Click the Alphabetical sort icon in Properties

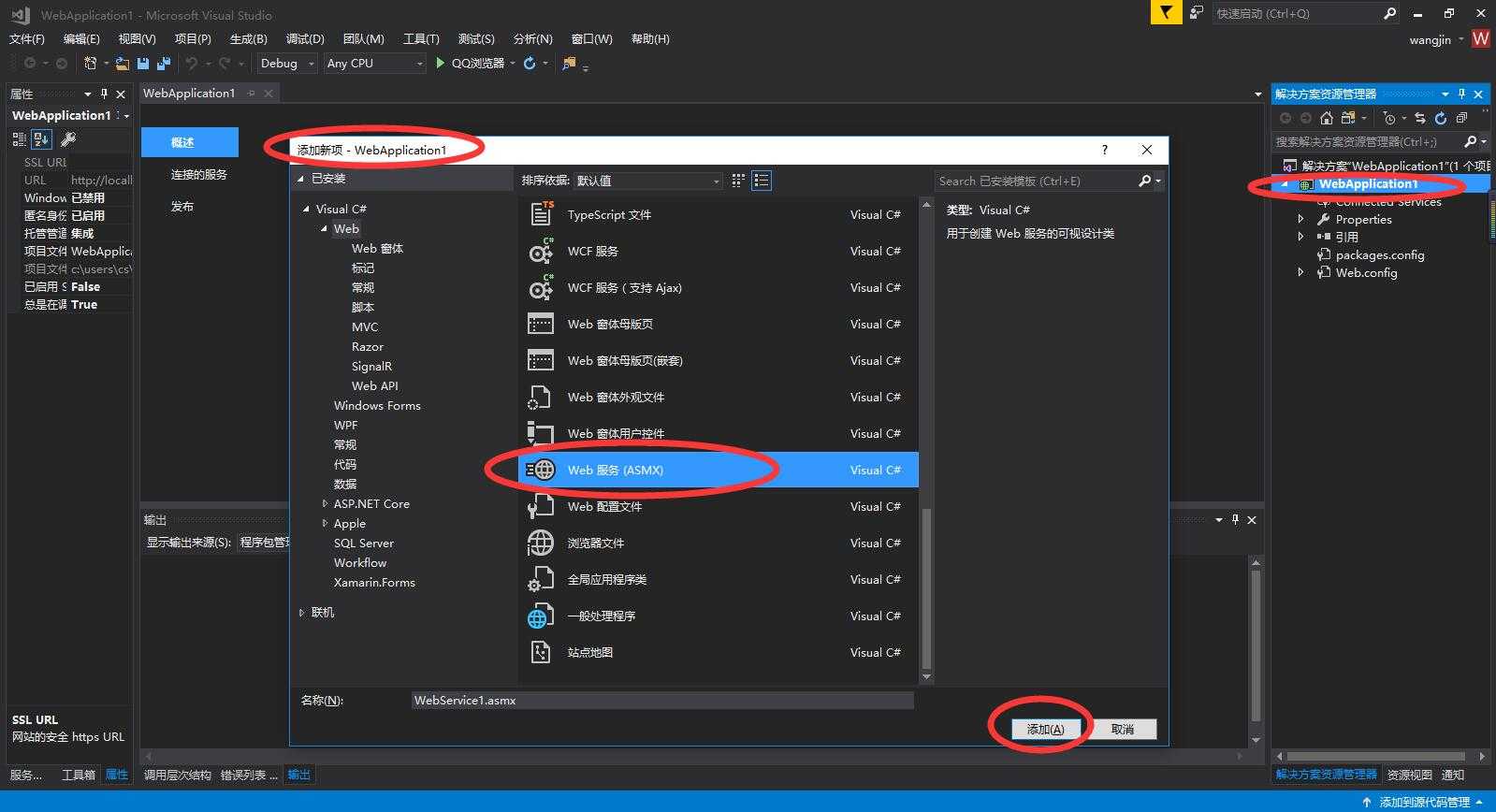41,139
